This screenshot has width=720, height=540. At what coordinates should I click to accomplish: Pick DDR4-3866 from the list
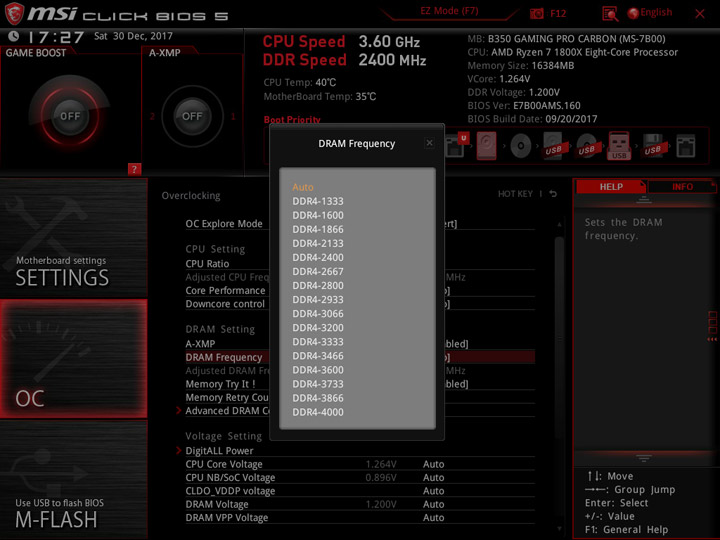[318, 398]
